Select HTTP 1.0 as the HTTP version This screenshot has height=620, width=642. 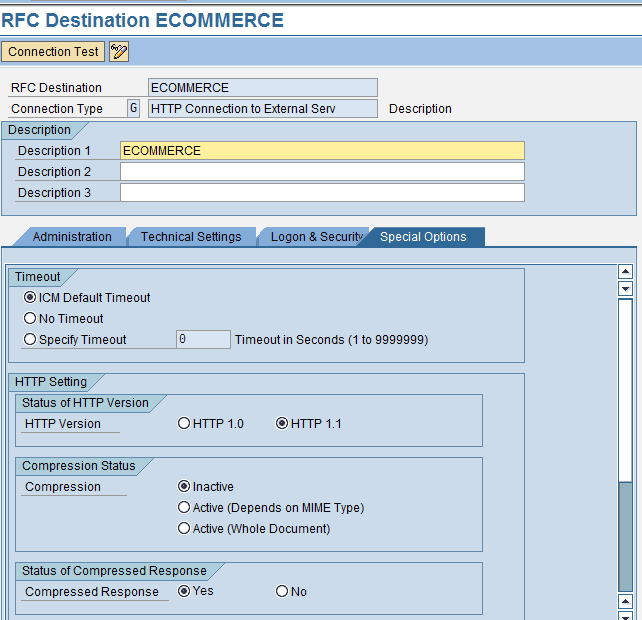(184, 424)
